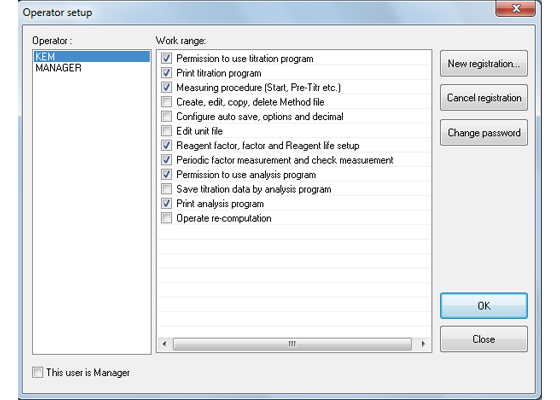
Task: Uncheck Permission to use titration program
Action: pos(166,58)
